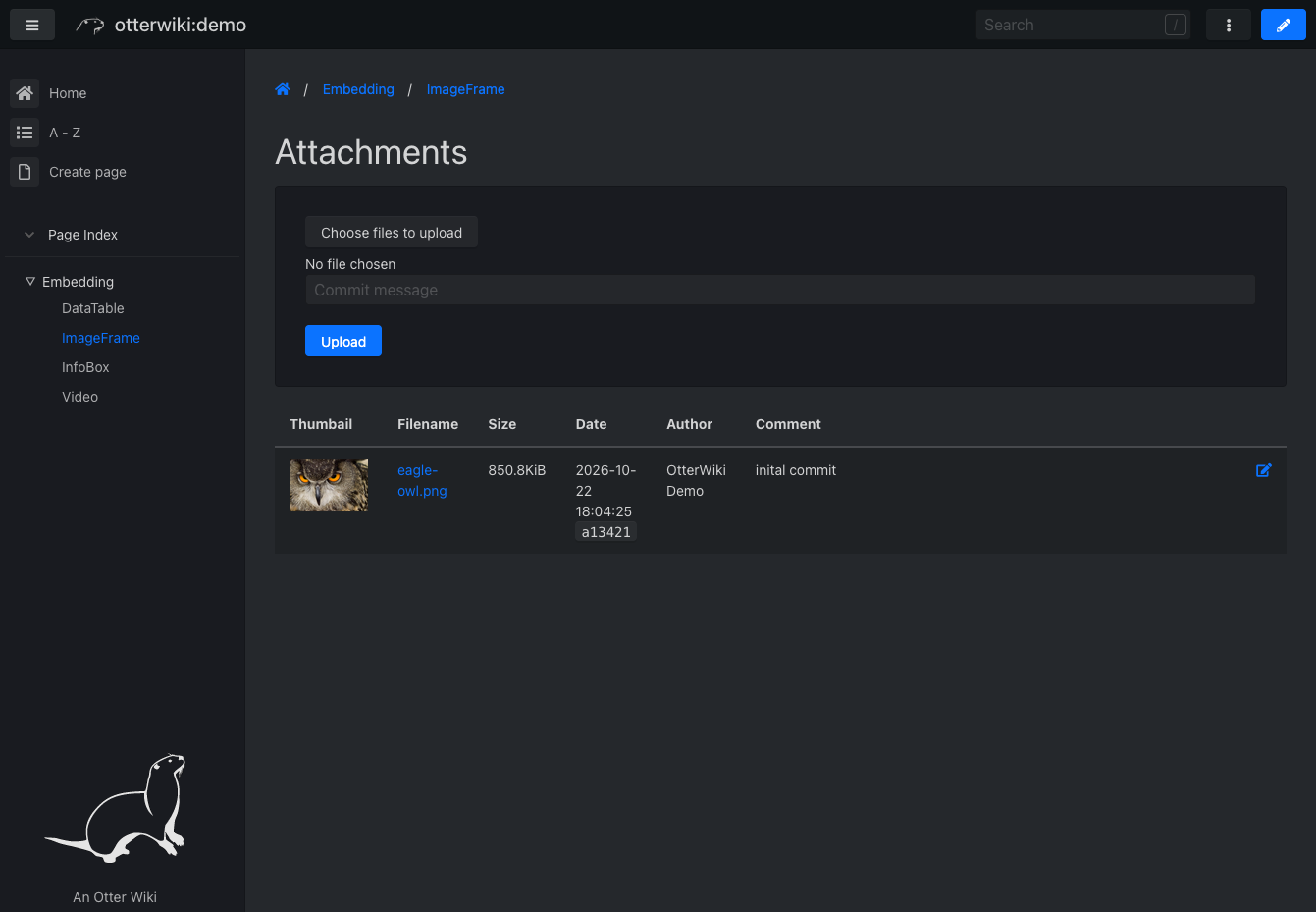Collapse the Embedding tree node
Screen dimensions: 1316x912
tap(30, 282)
